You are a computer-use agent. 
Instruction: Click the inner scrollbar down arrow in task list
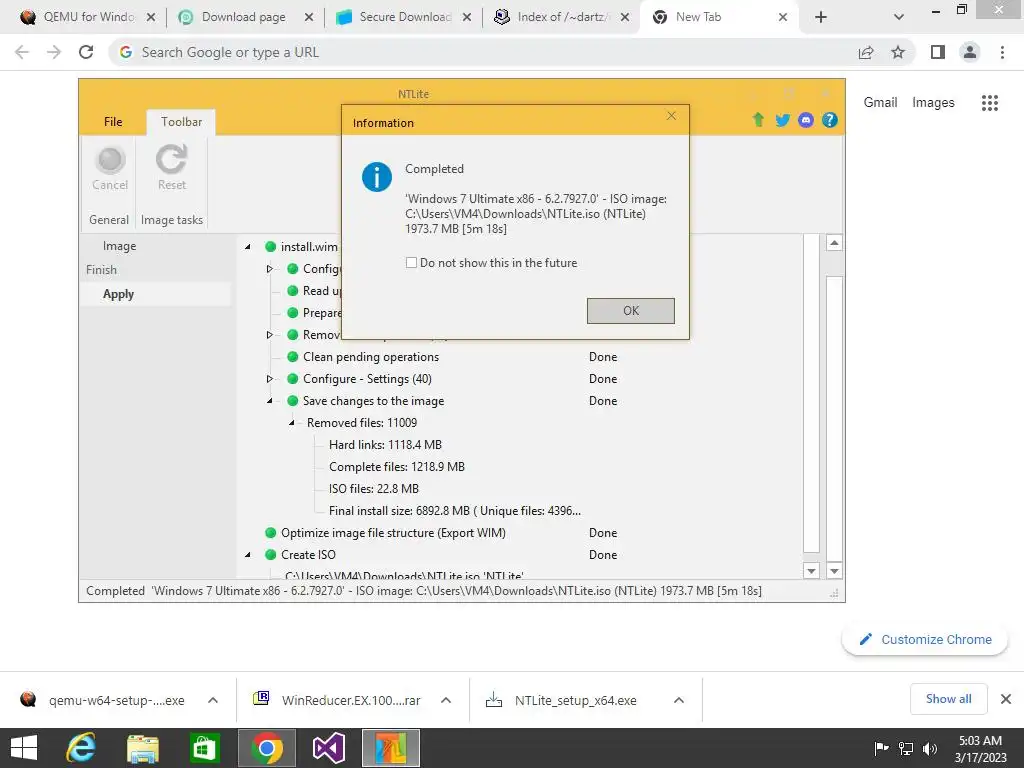(x=811, y=571)
